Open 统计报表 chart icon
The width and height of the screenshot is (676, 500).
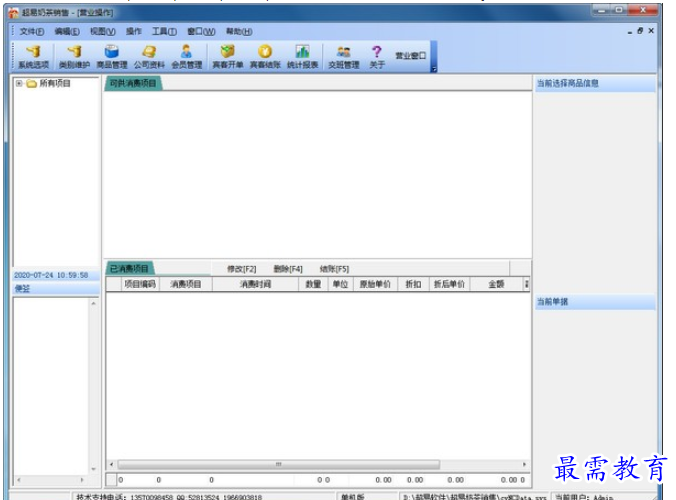click(x=303, y=57)
